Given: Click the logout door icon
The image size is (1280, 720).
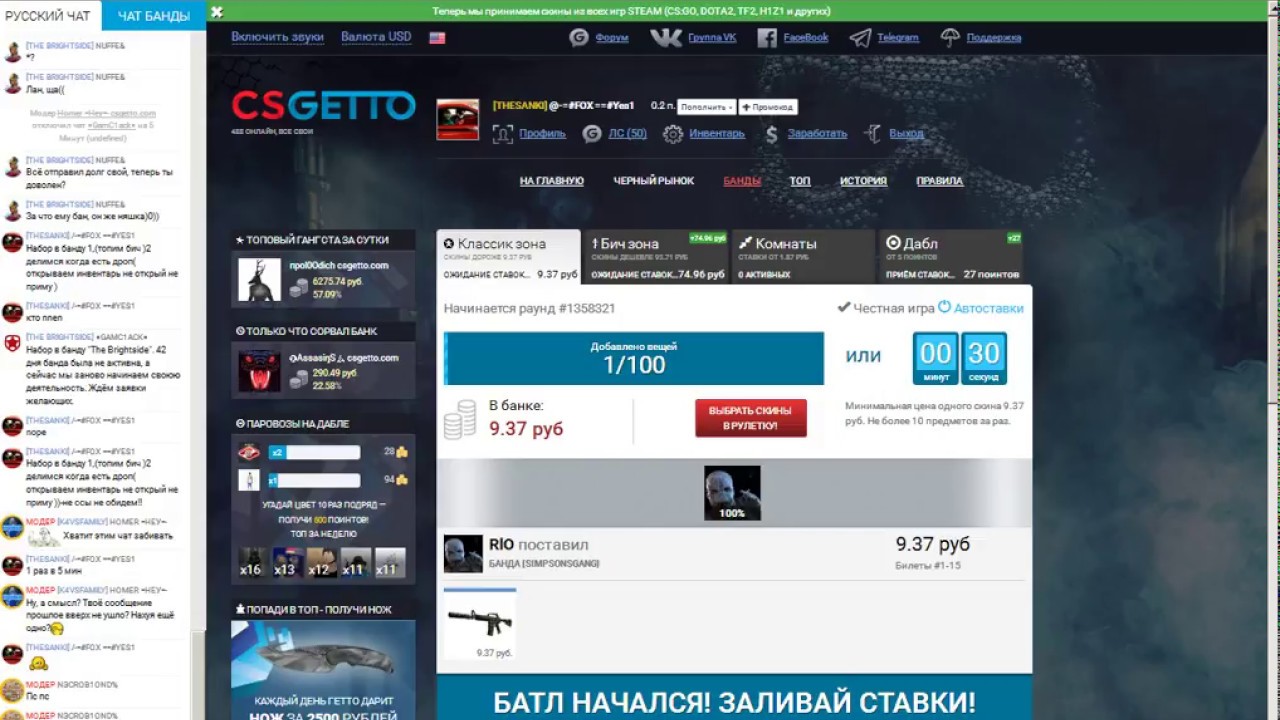Looking at the screenshot, I should (x=873, y=134).
